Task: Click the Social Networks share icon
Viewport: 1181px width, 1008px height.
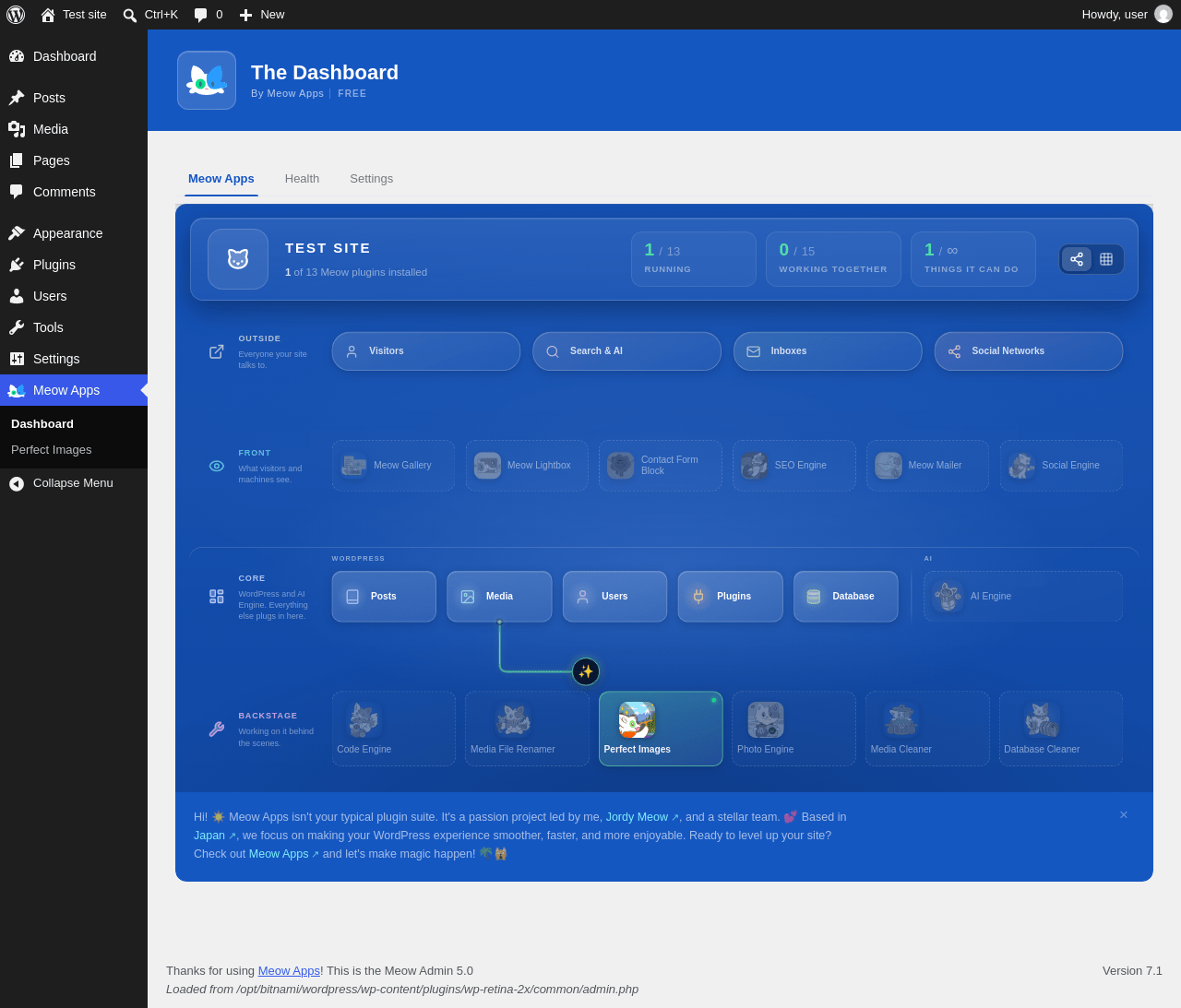Action: (x=954, y=351)
